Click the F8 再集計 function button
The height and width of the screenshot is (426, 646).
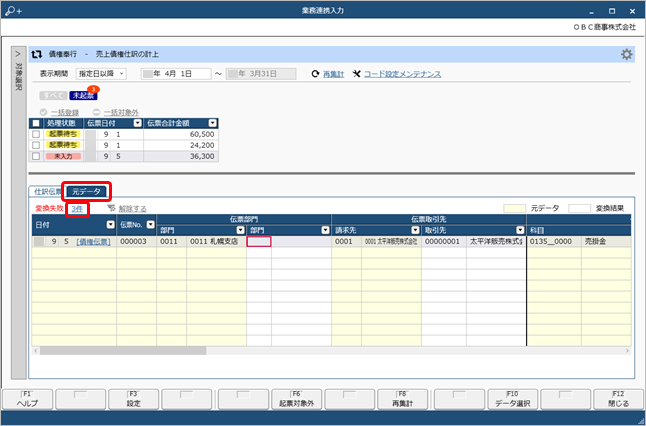pos(403,399)
